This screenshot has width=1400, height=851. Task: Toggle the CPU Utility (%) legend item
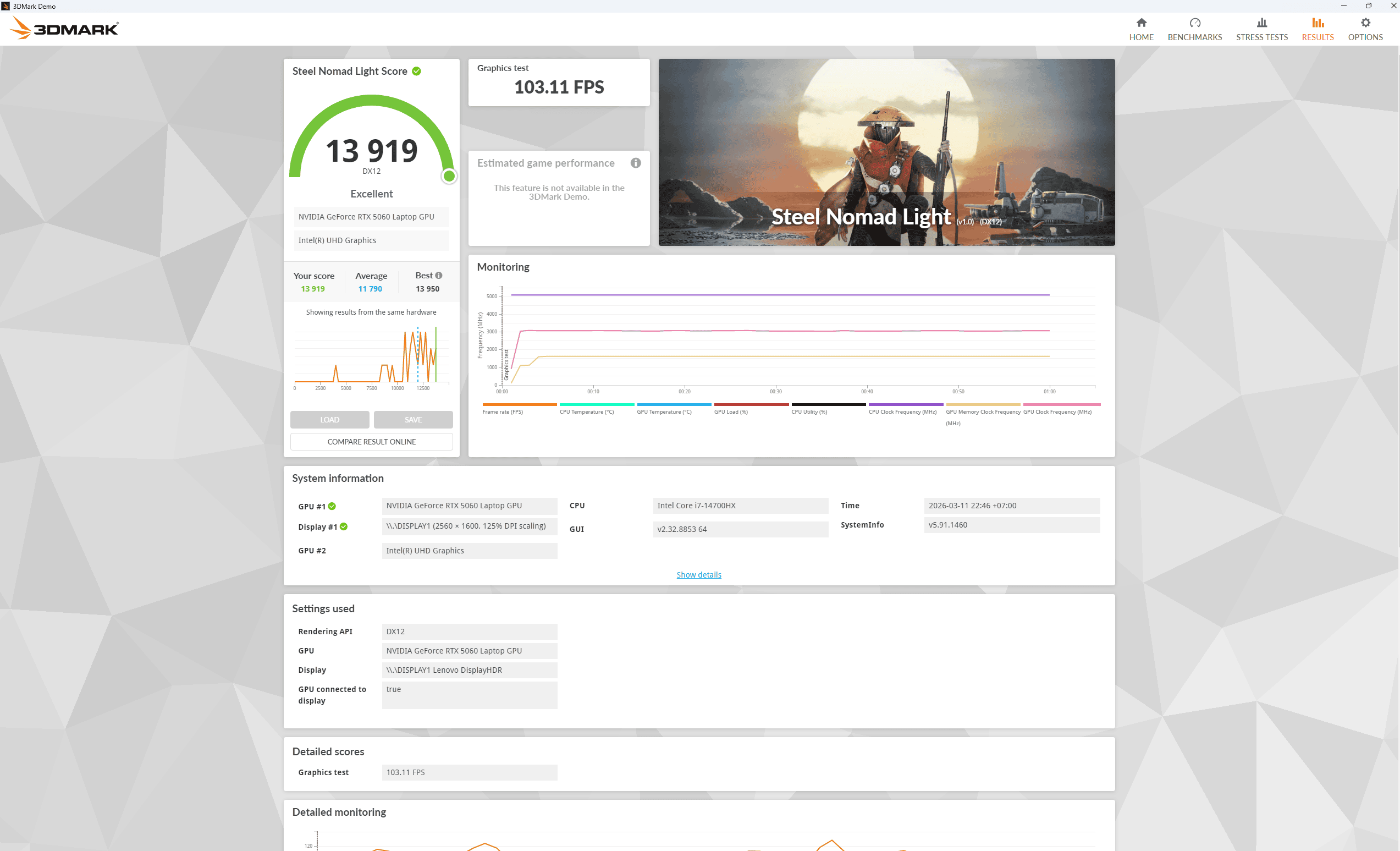click(828, 408)
